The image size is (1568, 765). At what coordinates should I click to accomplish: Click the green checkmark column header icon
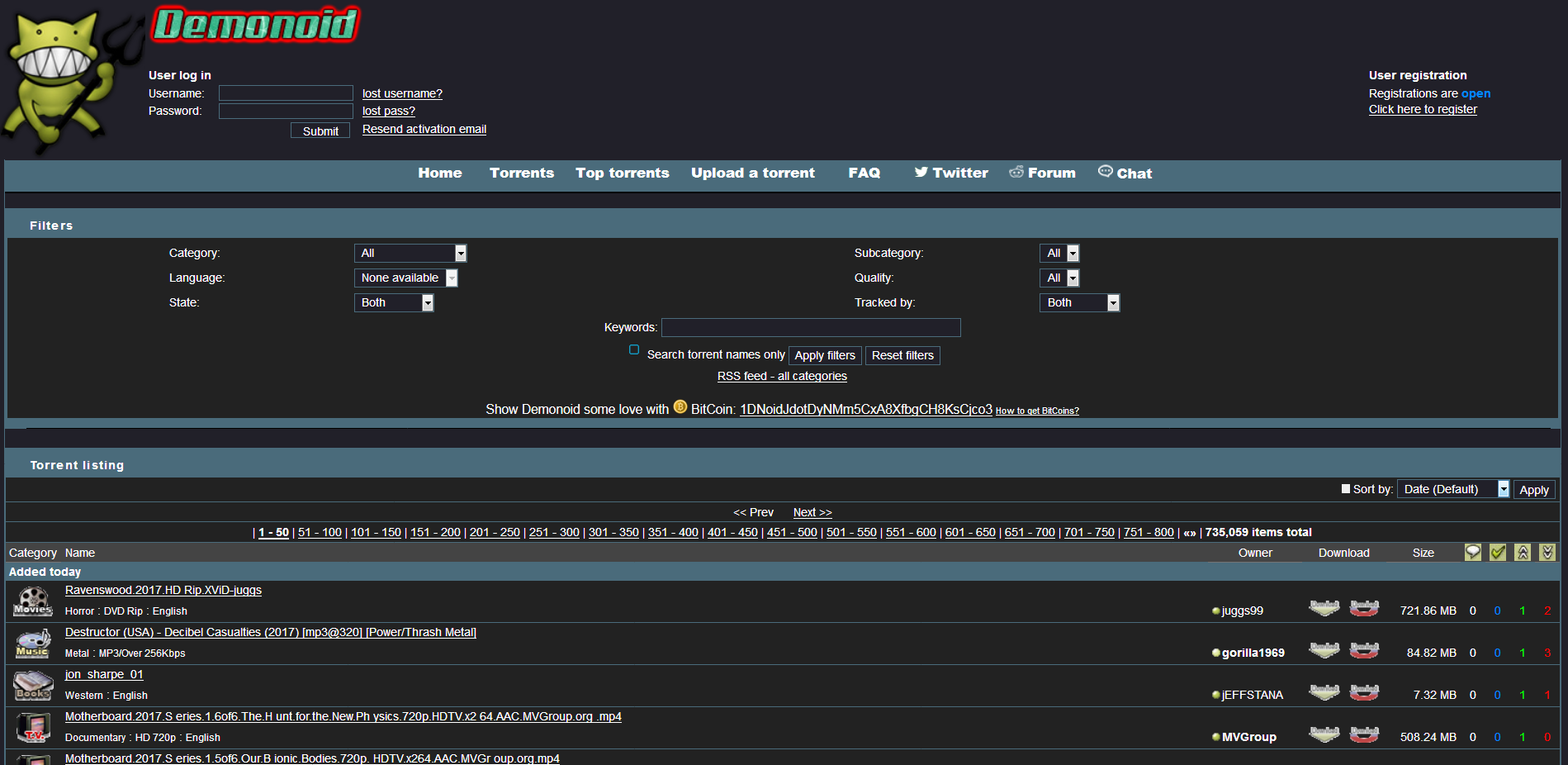coord(1498,552)
